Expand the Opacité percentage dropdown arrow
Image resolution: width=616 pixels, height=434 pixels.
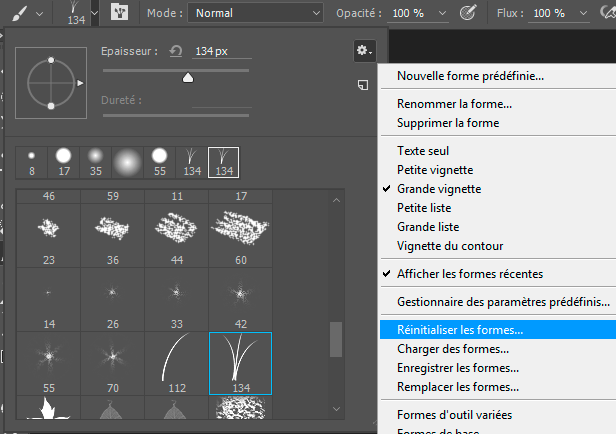[441, 14]
